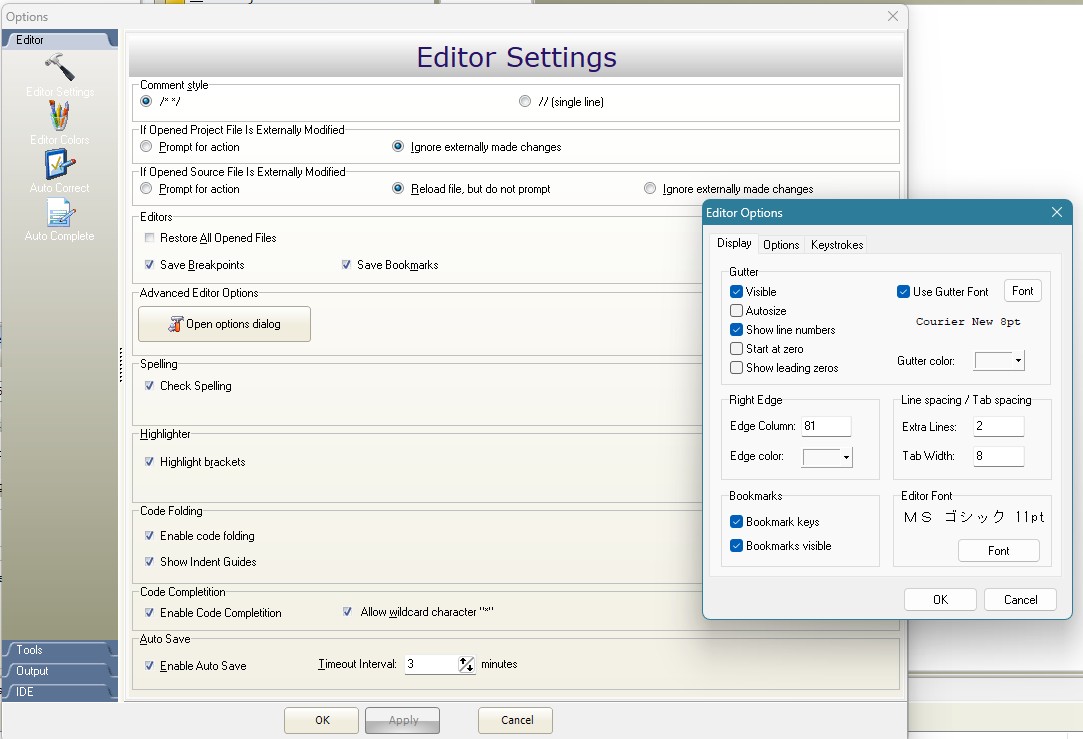Click the Auto Complete sidebar icon

tap(60, 213)
